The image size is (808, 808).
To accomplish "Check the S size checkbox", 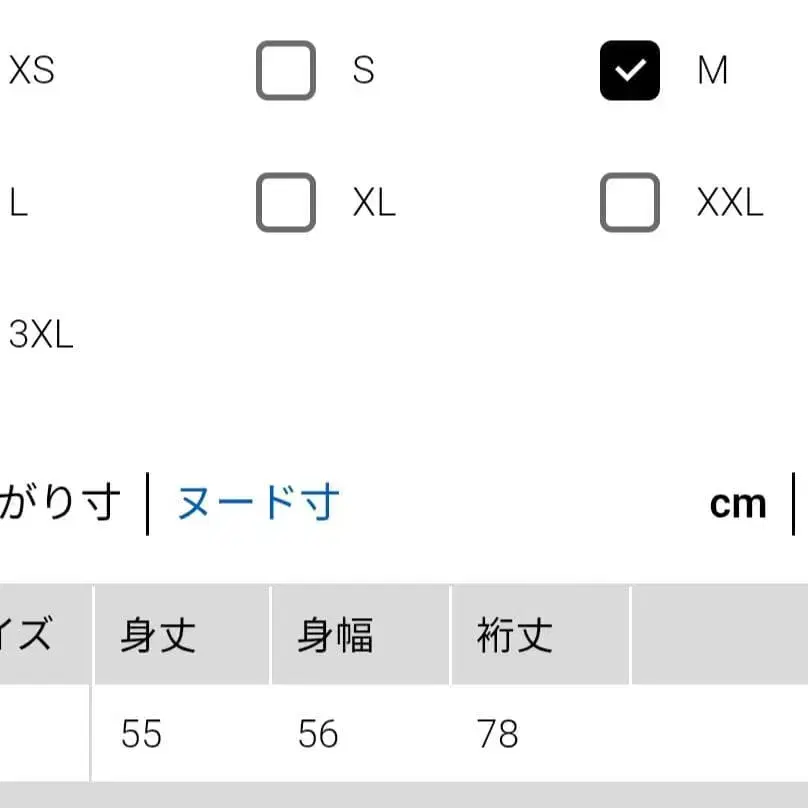I will click(284, 70).
